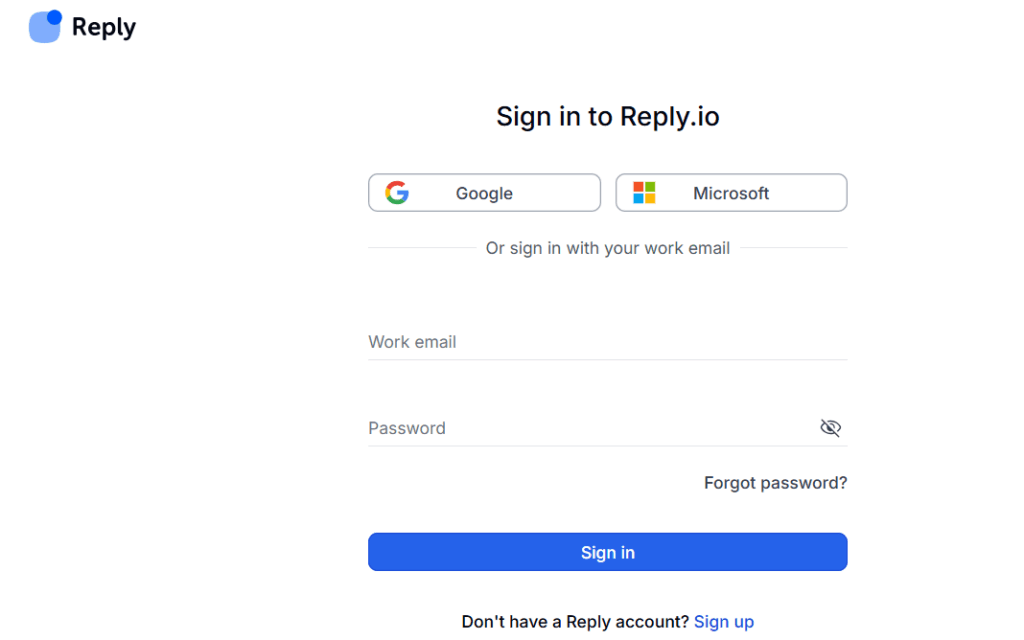
Task: Click inside the email field under the divider
Action: click(560, 341)
